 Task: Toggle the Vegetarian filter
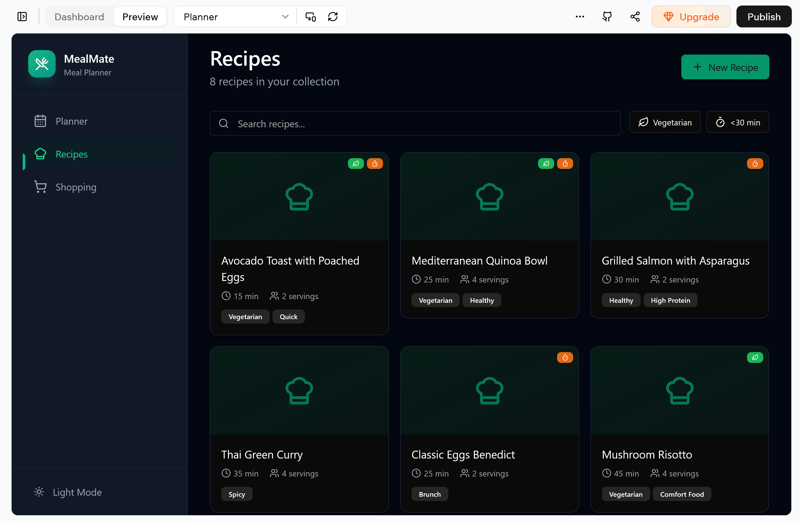(x=665, y=123)
